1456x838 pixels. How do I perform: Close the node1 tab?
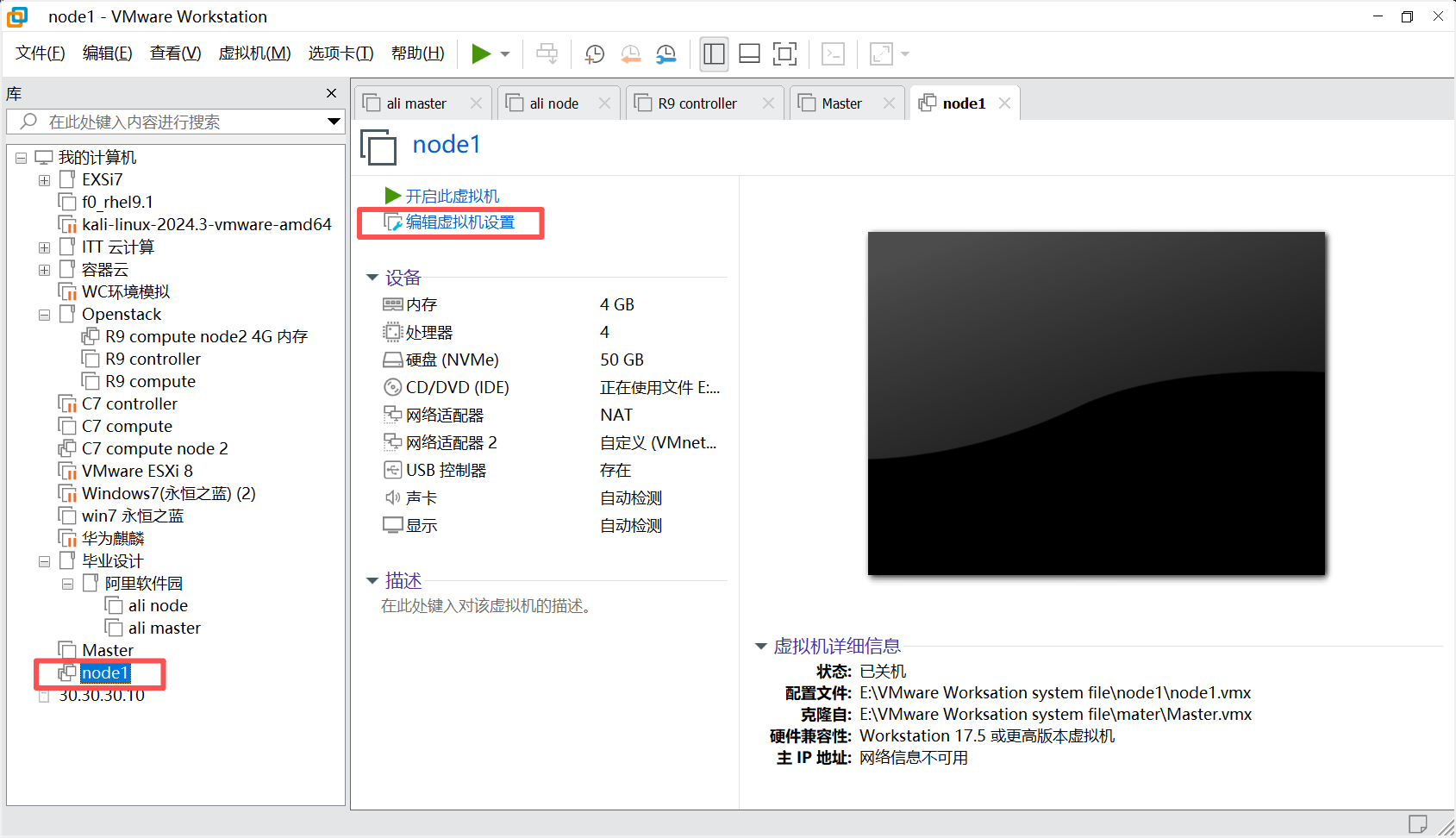1004,103
